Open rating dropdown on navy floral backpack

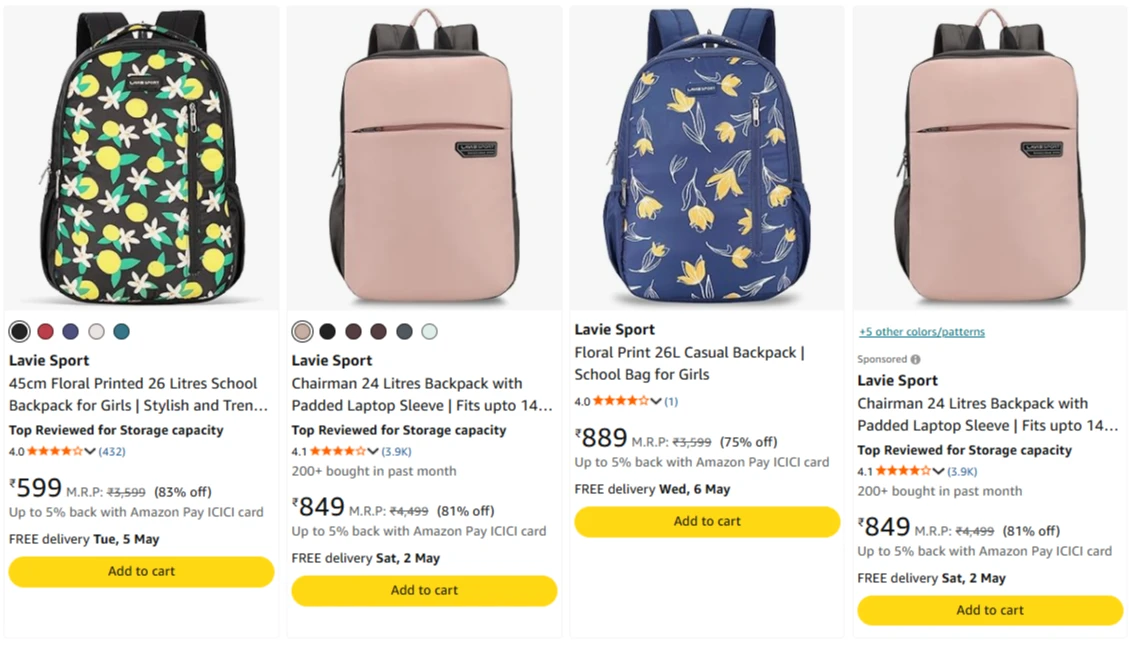pyautogui.click(x=656, y=402)
